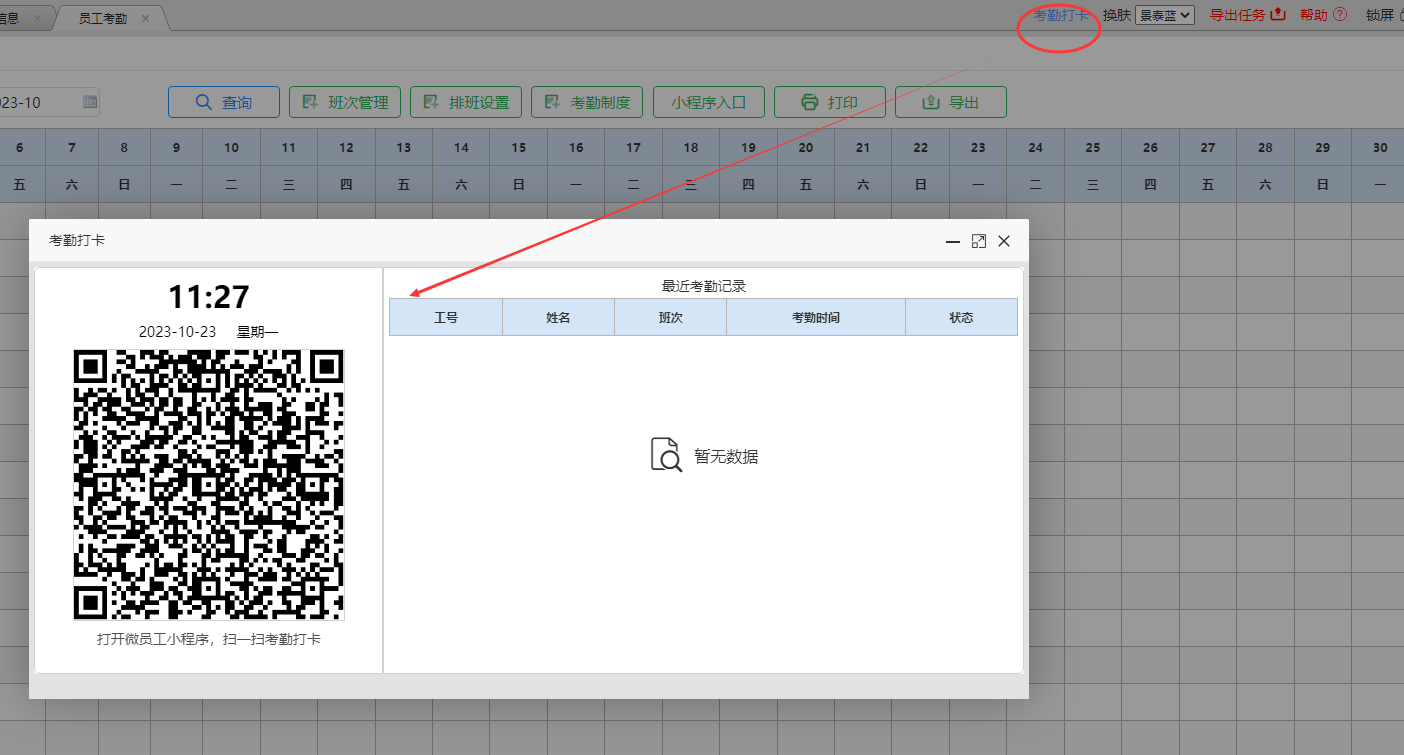Click the 11:27 clock display
This screenshot has width=1404, height=755.
(x=209, y=297)
